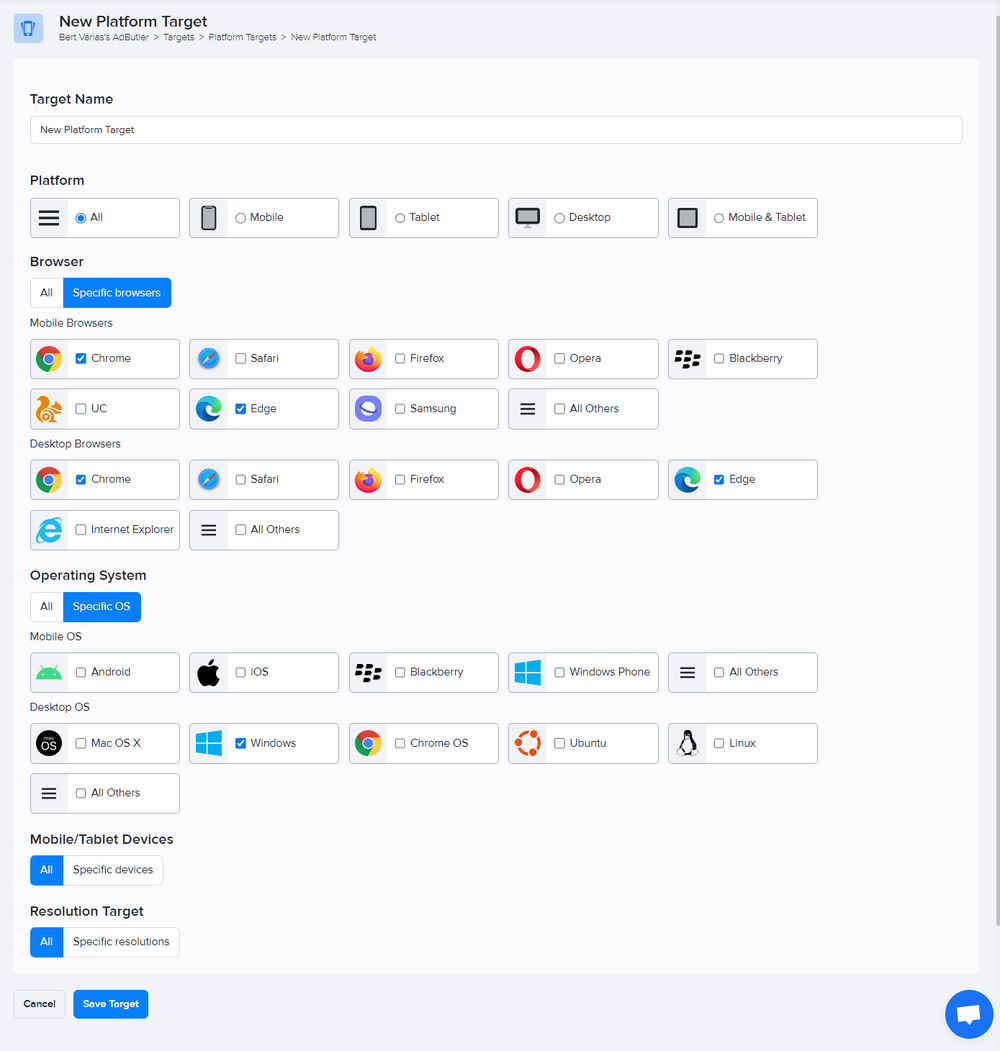
Task: Select the Specific OS tab
Action: pyautogui.click(x=102, y=607)
